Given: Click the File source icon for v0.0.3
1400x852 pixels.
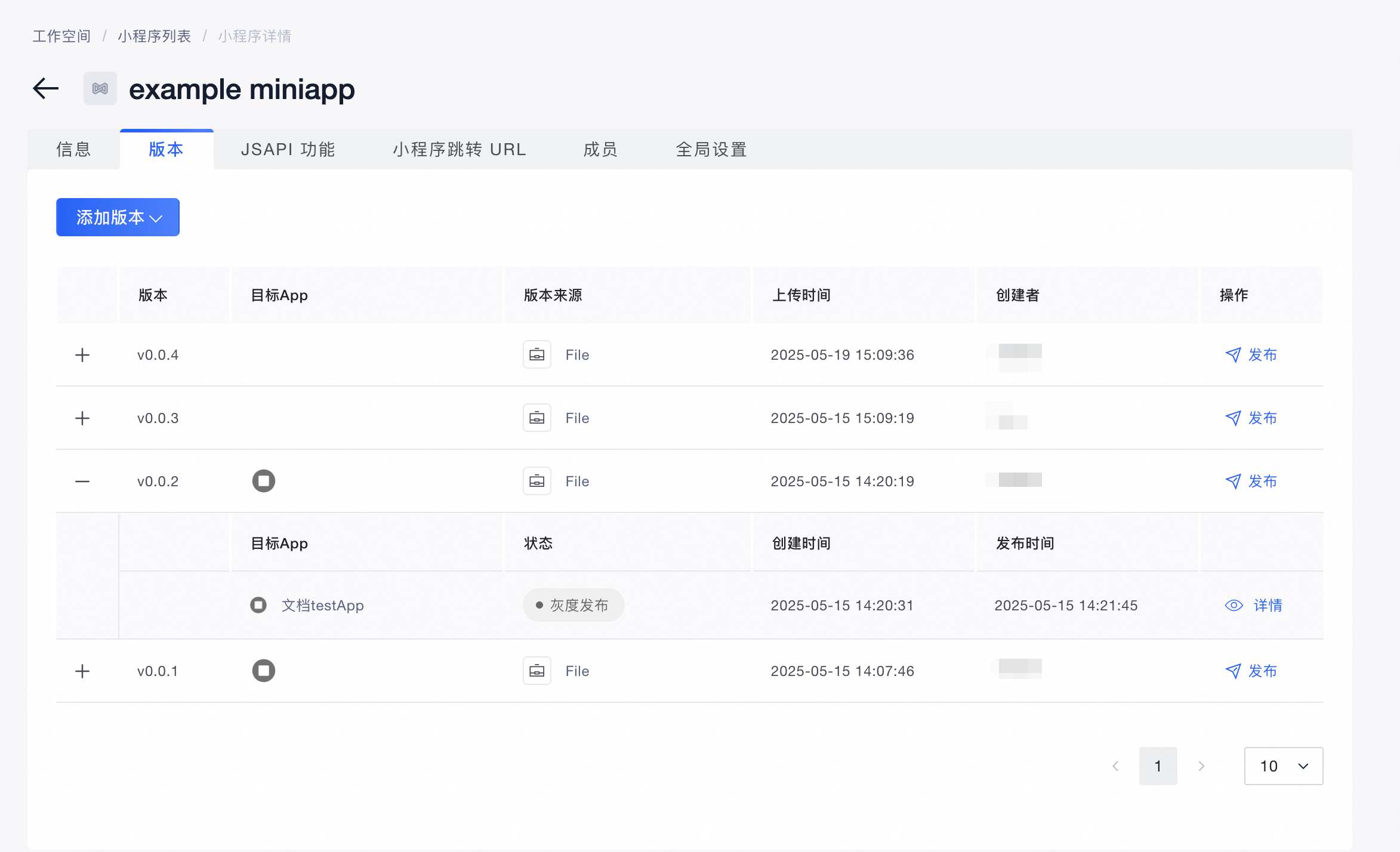Looking at the screenshot, I should pos(536,418).
